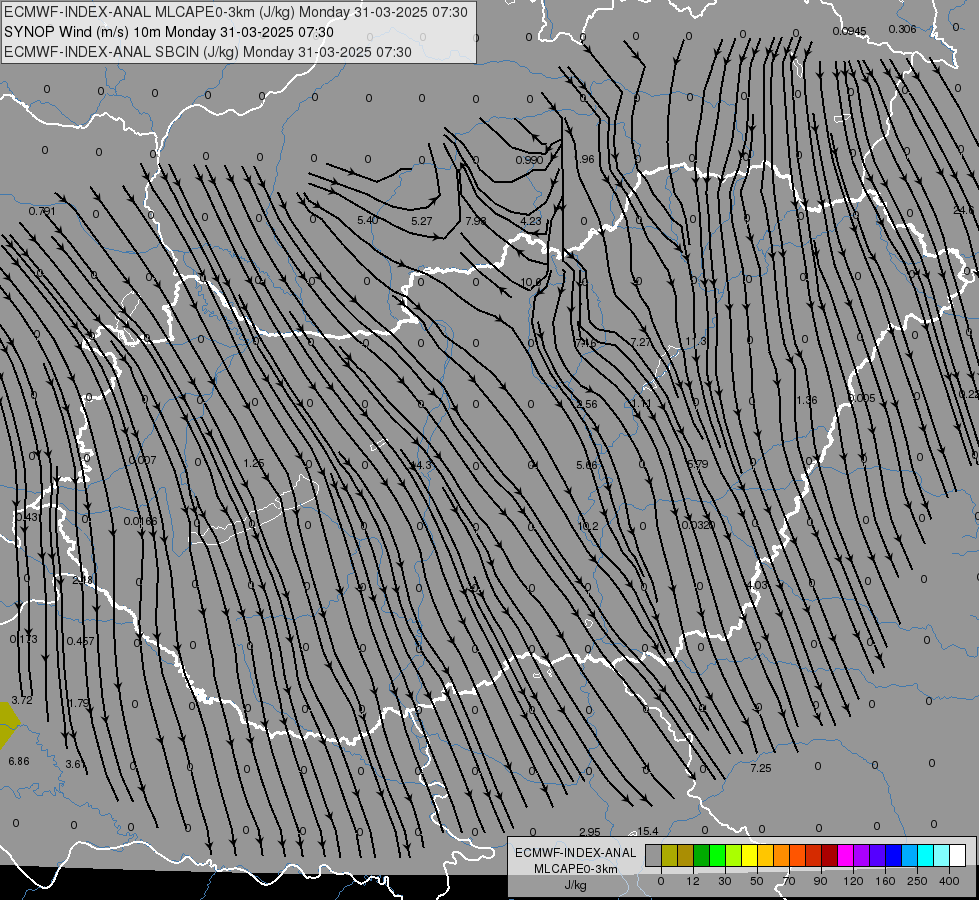Click the map value 0.431
This screenshot has width=979, height=900.
click(28, 517)
